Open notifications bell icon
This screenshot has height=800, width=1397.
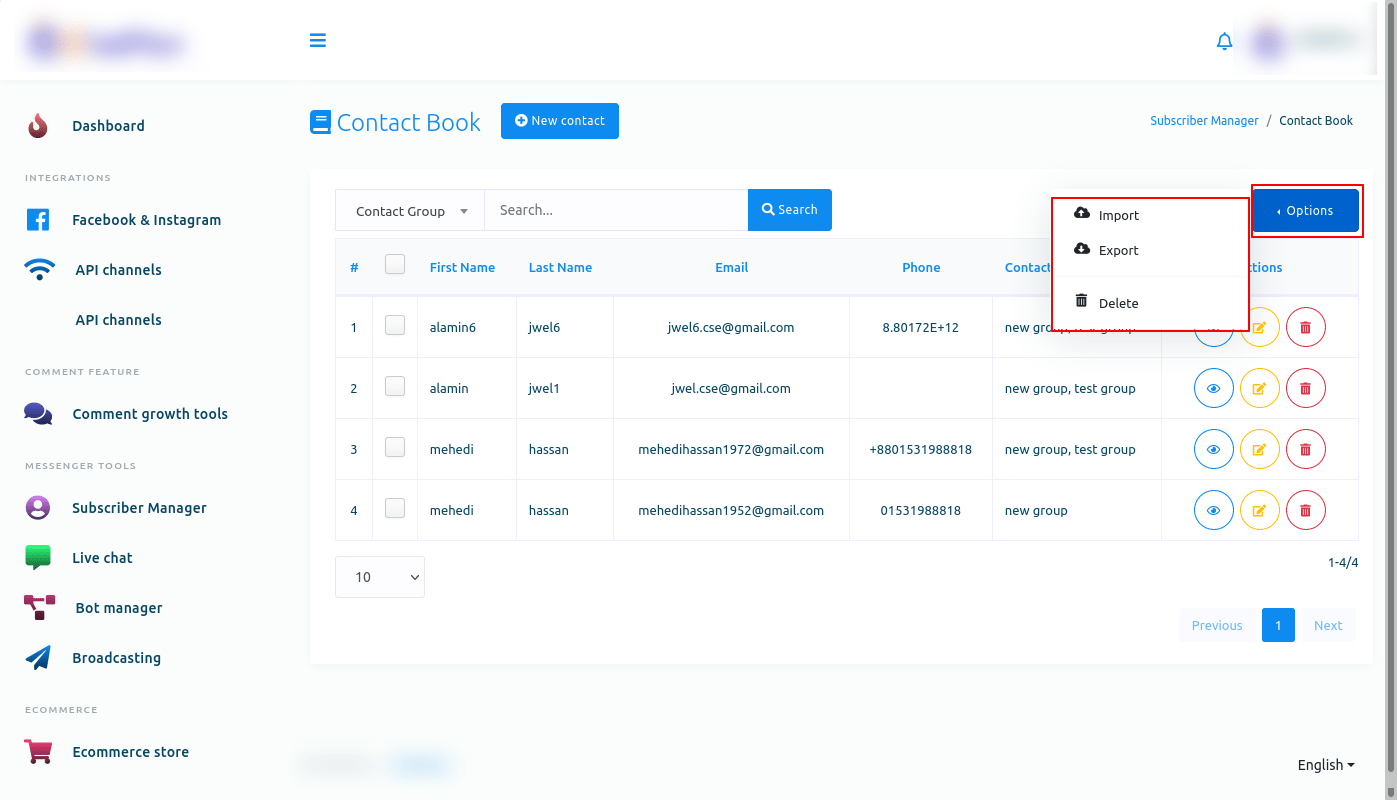[1224, 41]
